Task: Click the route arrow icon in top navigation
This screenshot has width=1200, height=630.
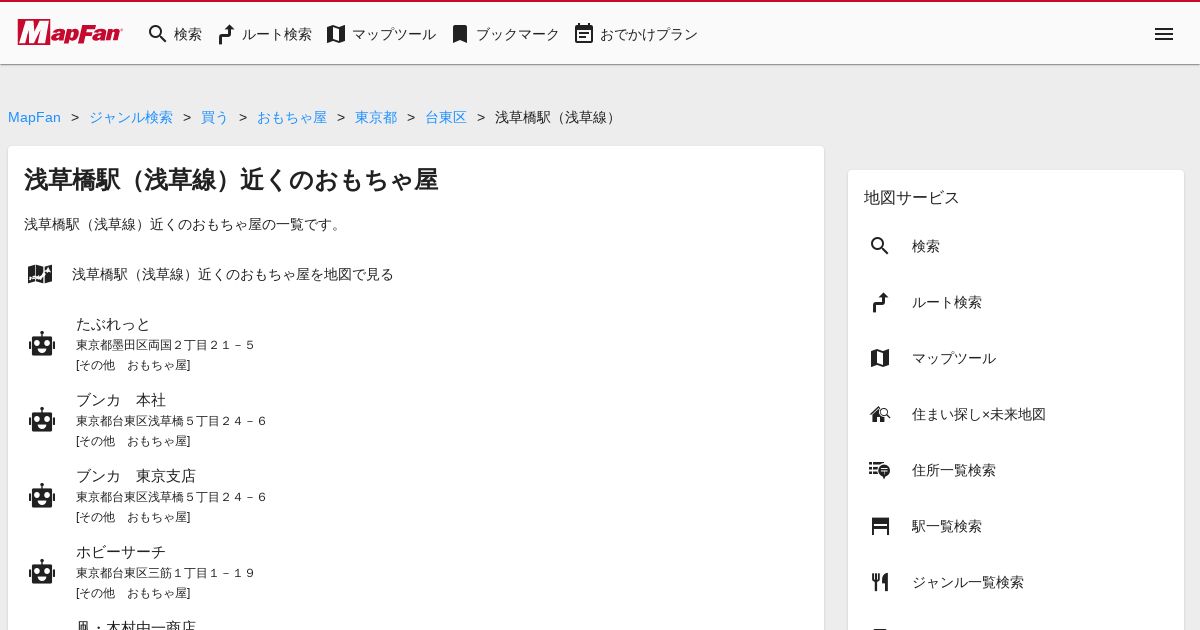Action: coord(226,34)
